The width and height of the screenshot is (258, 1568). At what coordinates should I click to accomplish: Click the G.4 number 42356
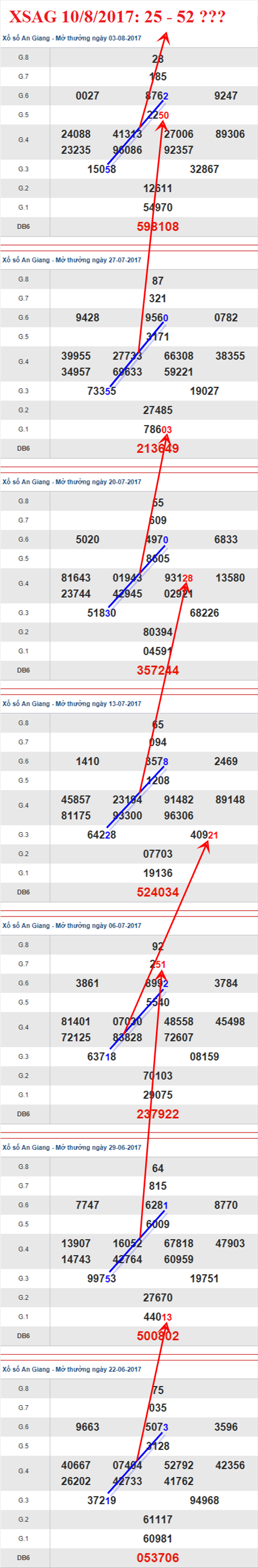pos(230,1465)
